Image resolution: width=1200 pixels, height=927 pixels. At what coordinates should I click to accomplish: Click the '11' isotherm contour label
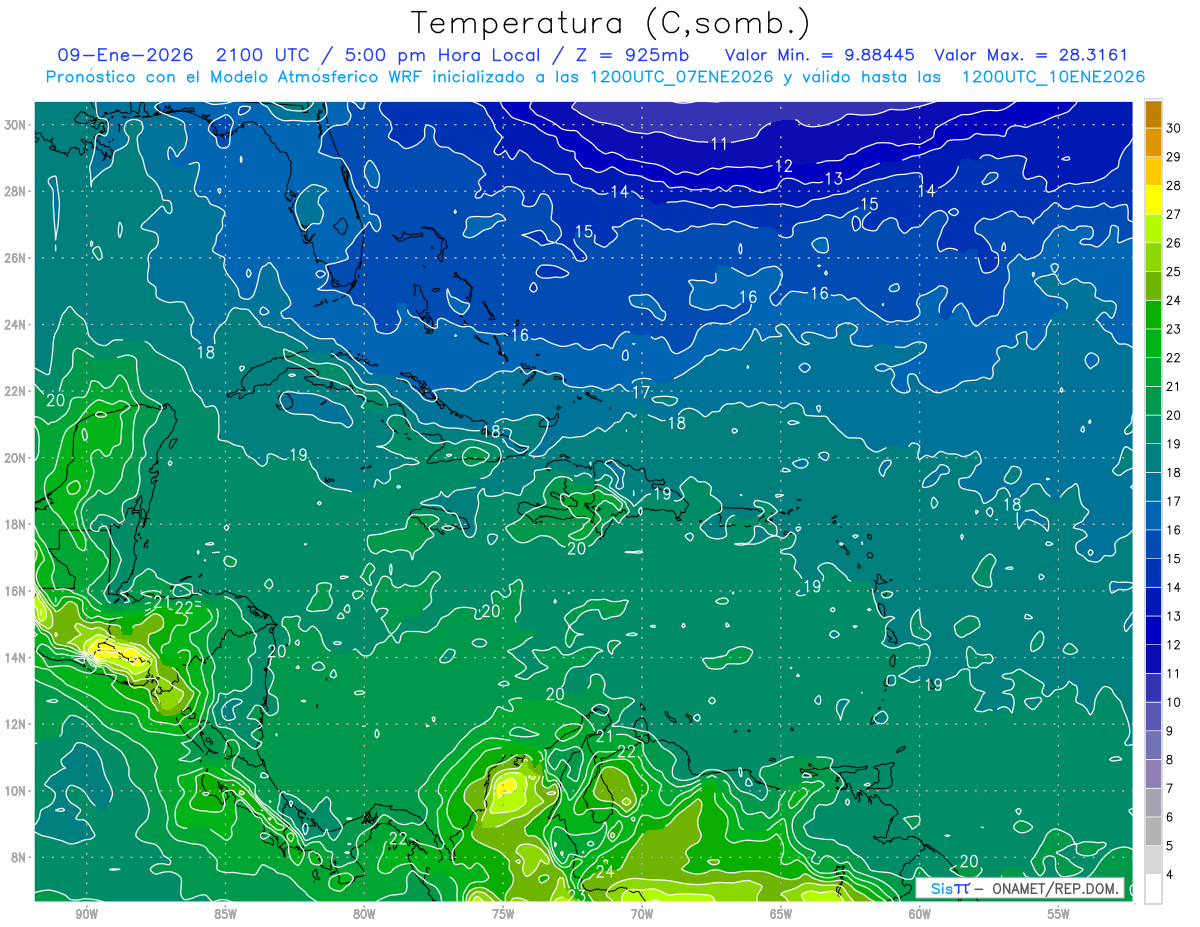click(x=719, y=144)
